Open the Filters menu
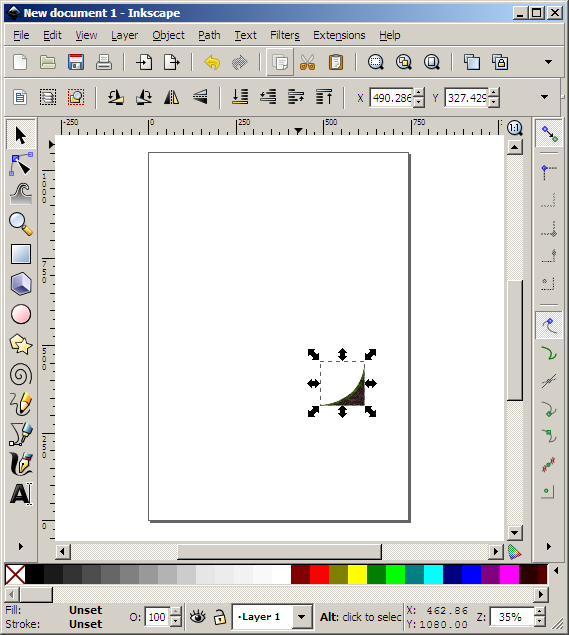This screenshot has width=569, height=635. pyautogui.click(x=285, y=35)
